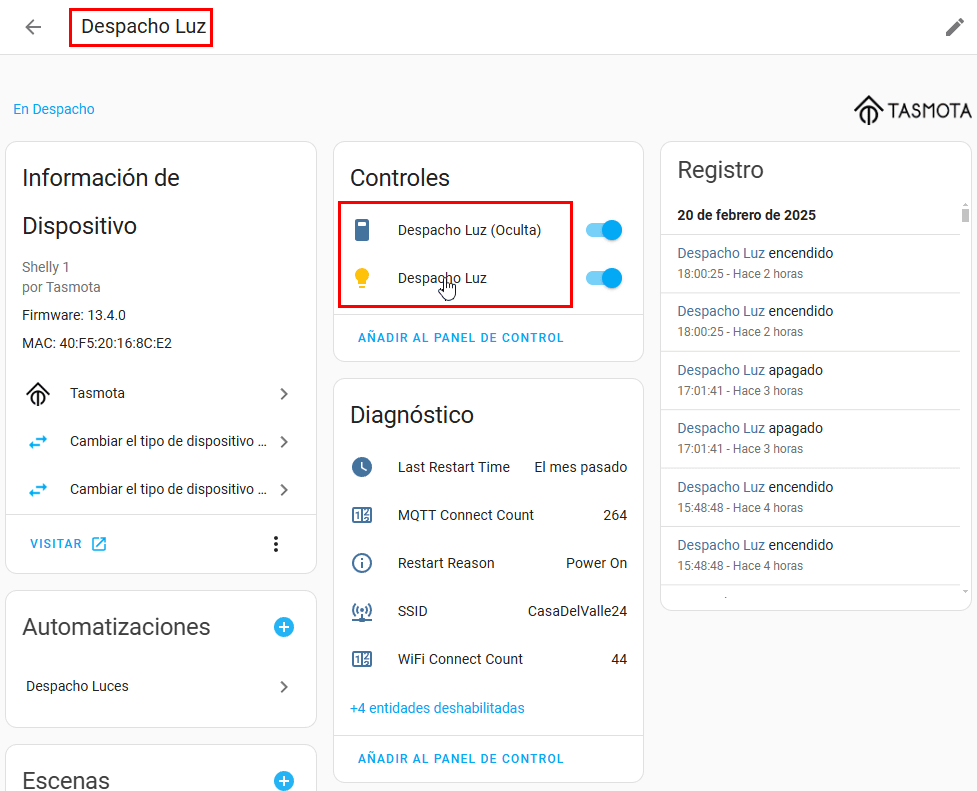
Task: Show the +4 entidades deshabilitadas
Action: [437, 708]
